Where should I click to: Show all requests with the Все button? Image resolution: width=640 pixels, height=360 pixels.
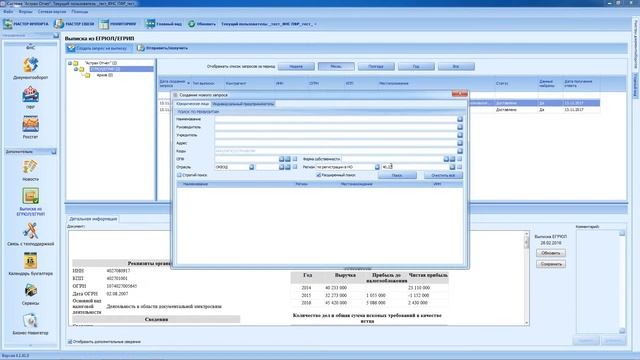point(456,67)
